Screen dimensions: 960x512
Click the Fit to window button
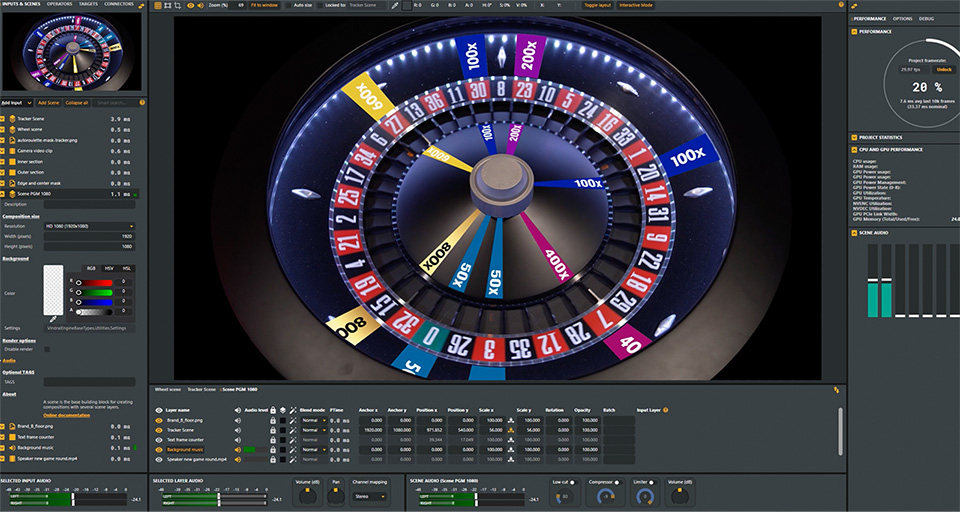pos(264,5)
